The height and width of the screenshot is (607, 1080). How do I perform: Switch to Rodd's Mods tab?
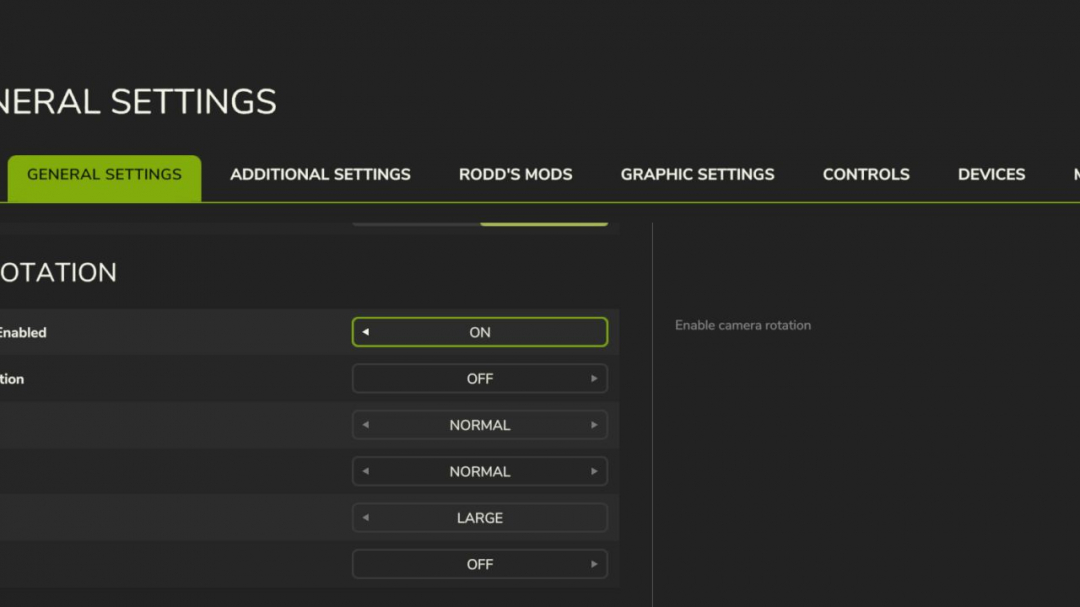[515, 175]
